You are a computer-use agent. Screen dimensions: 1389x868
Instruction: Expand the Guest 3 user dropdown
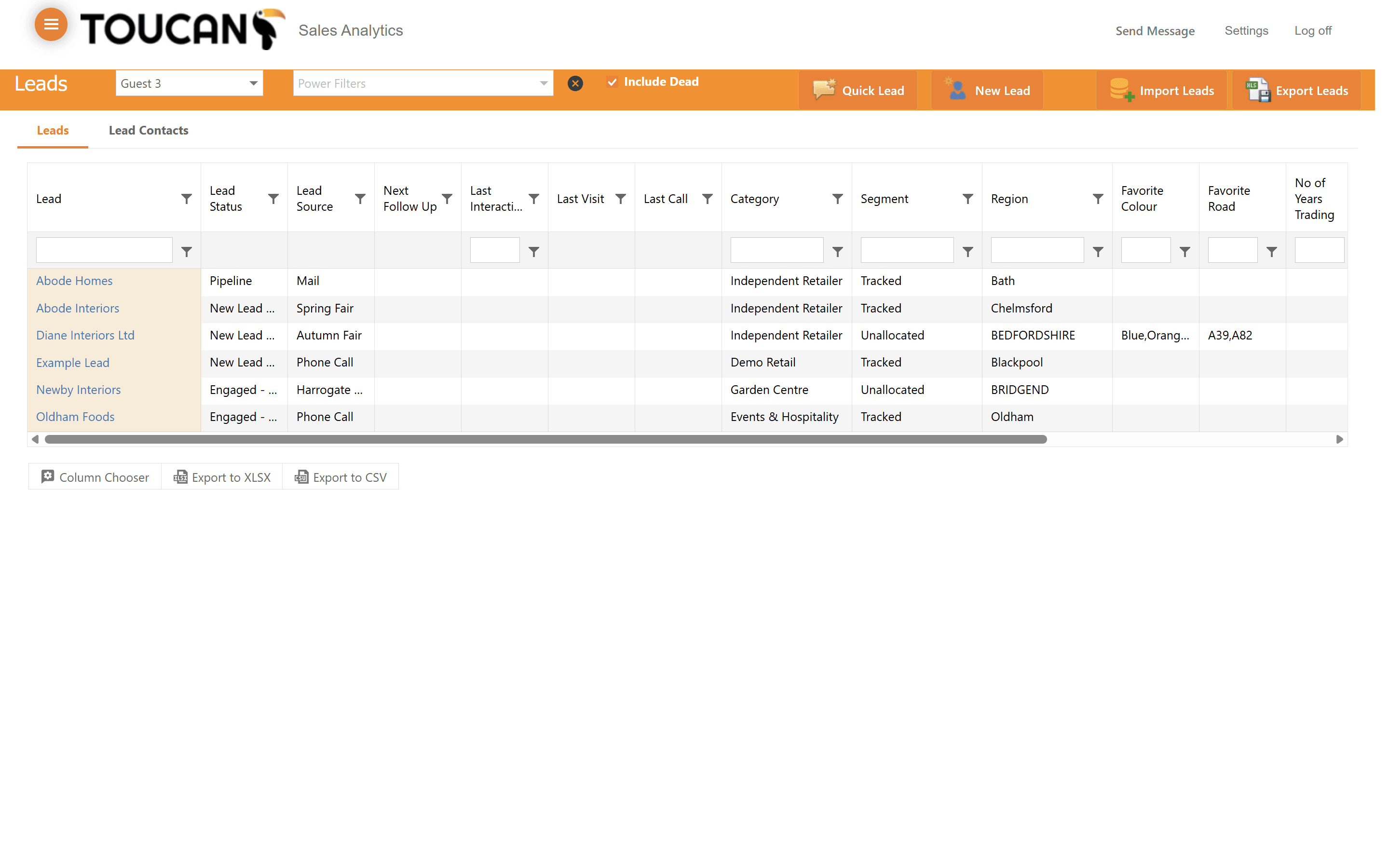coord(253,83)
